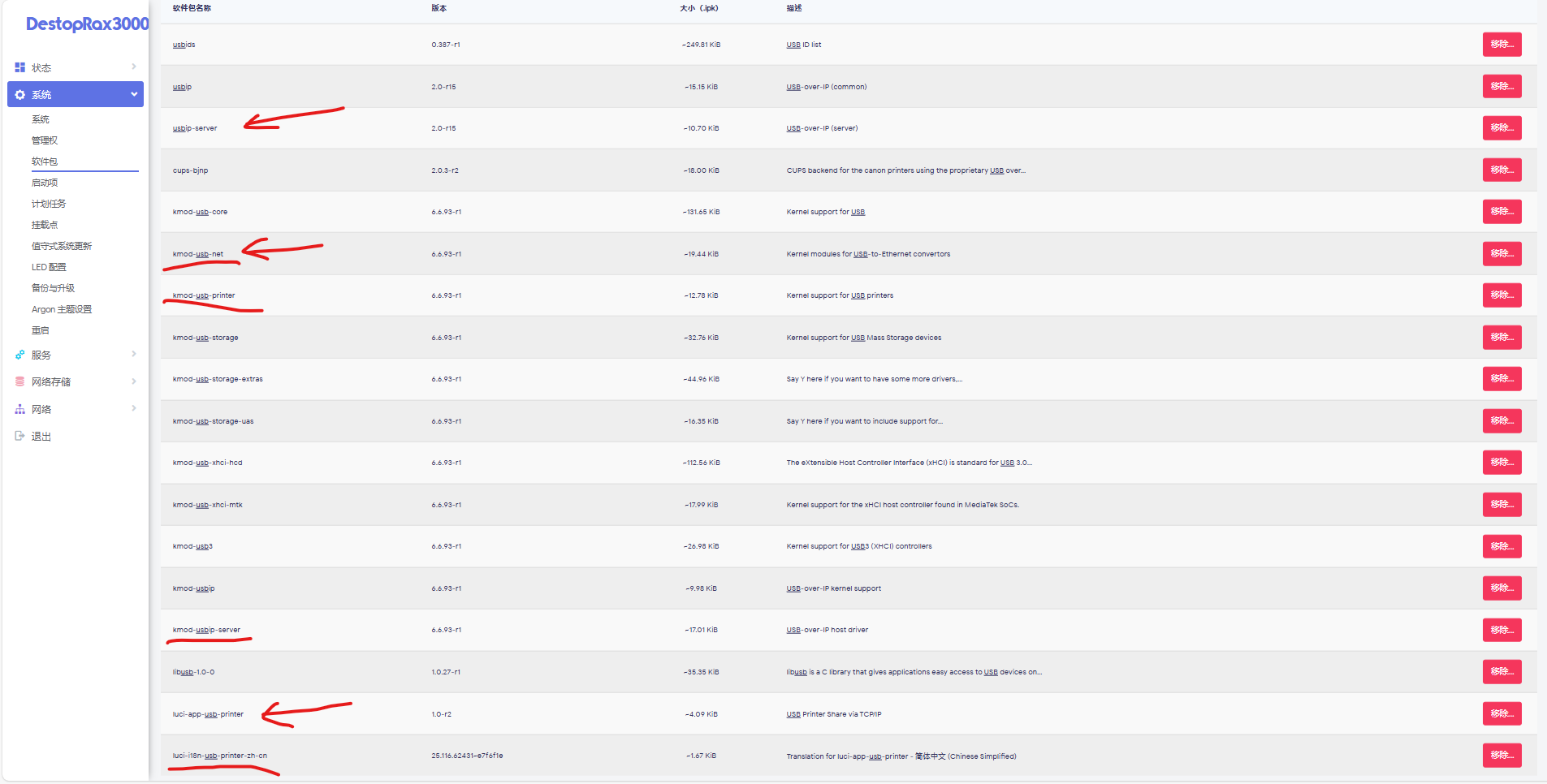Click the 网络存储 database icon
This screenshot has height=784, width=1547.
tap(20, 381)
